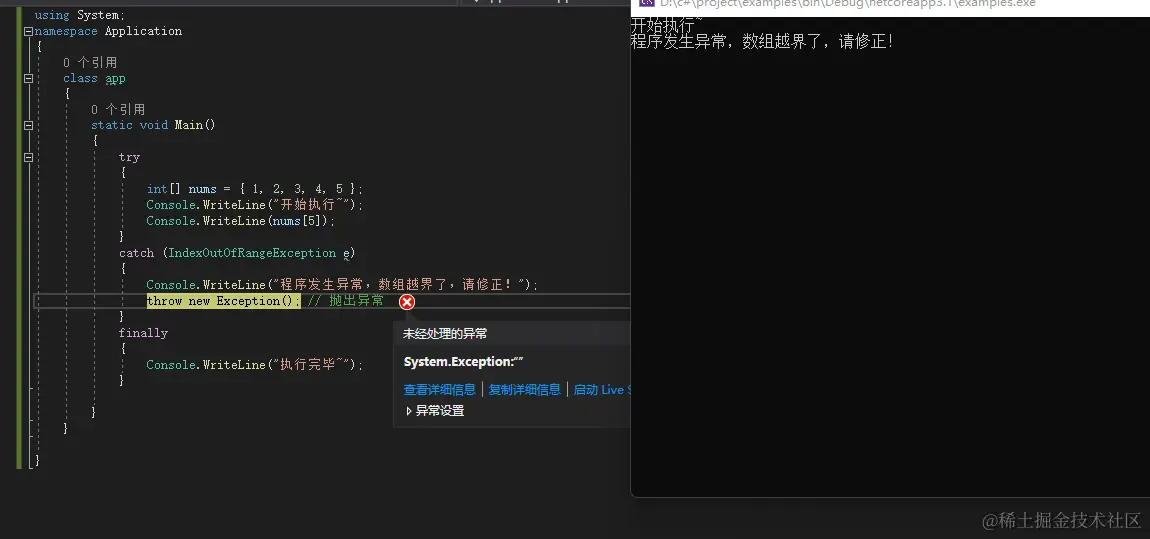Open the 0 个引用 CodeLens above class app
Viewport: 1150px width, 539px height.
coord(89,62)
